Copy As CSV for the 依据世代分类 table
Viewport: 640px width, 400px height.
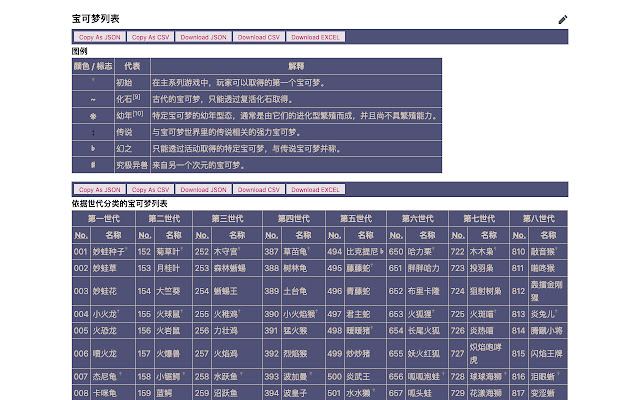pyautogui.click(x=150, y=189)
